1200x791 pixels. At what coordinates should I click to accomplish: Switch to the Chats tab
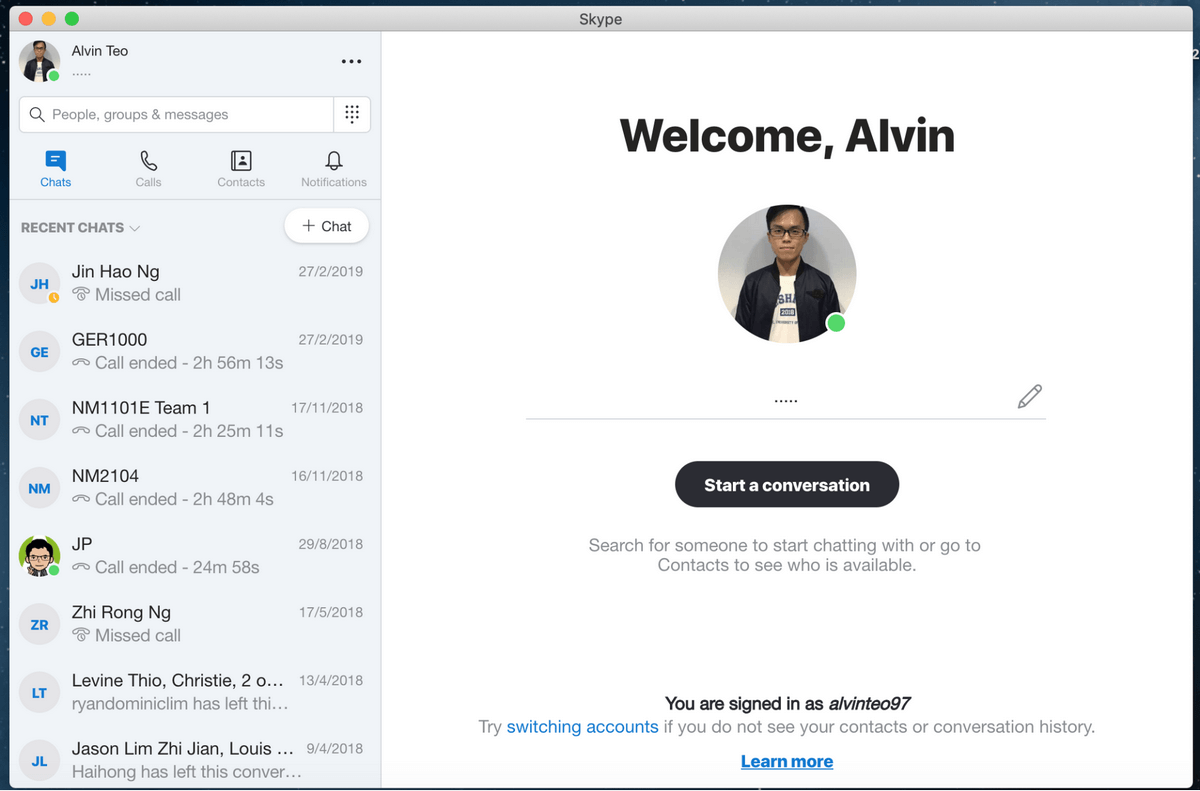[56, 168]
